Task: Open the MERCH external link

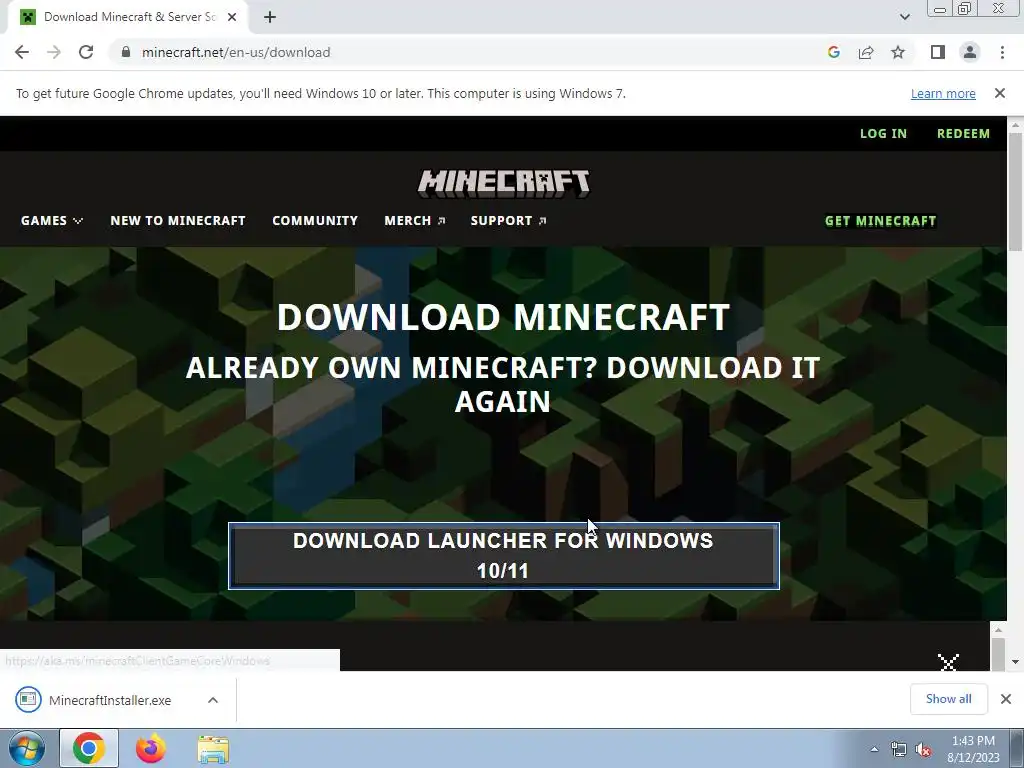Action: (415, 221)
